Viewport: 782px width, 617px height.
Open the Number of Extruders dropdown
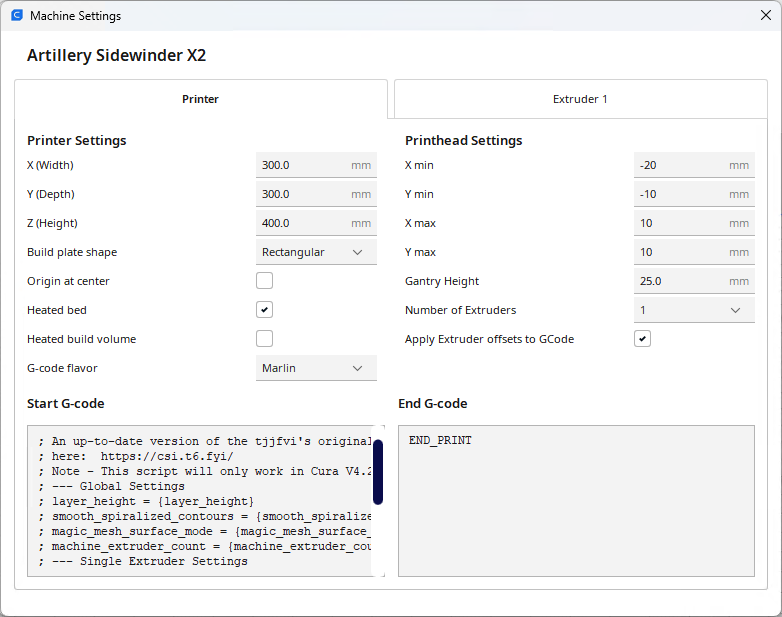point(694,310)
